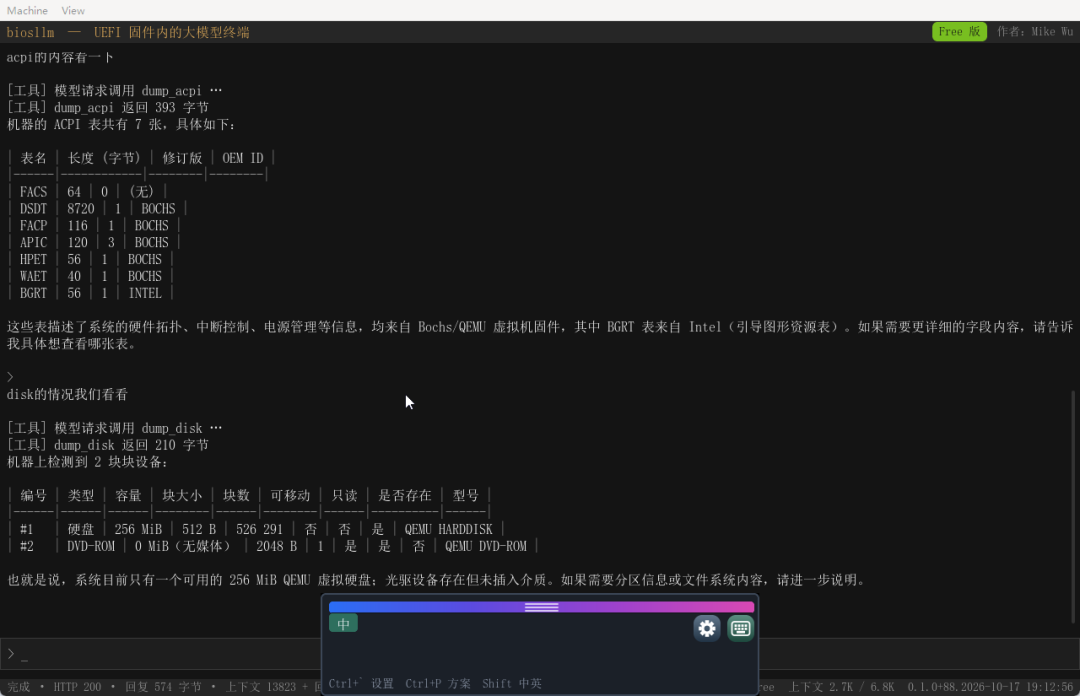Click the 'HTTP 200' status entry

click(x=77, y=687)
